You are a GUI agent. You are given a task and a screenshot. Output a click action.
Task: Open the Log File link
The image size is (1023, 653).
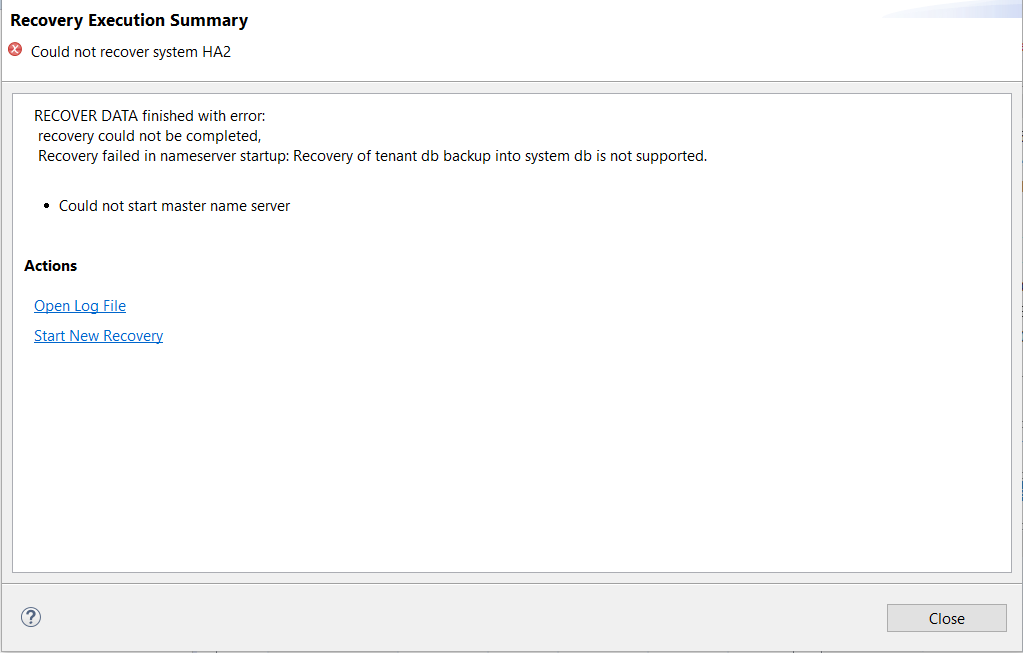(x=80, y=306)
